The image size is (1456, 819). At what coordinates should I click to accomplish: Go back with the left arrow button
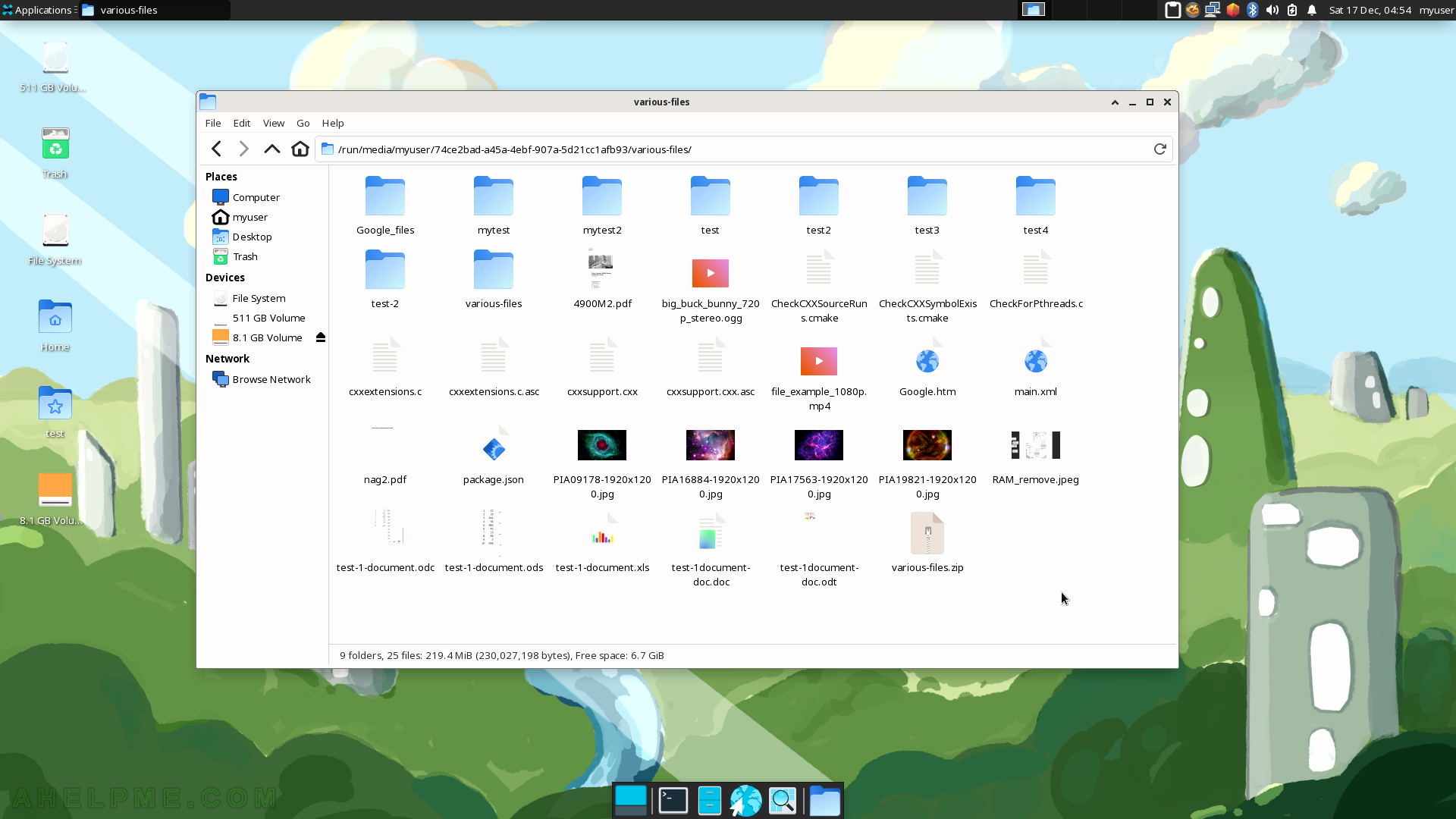tap(216, 149)
